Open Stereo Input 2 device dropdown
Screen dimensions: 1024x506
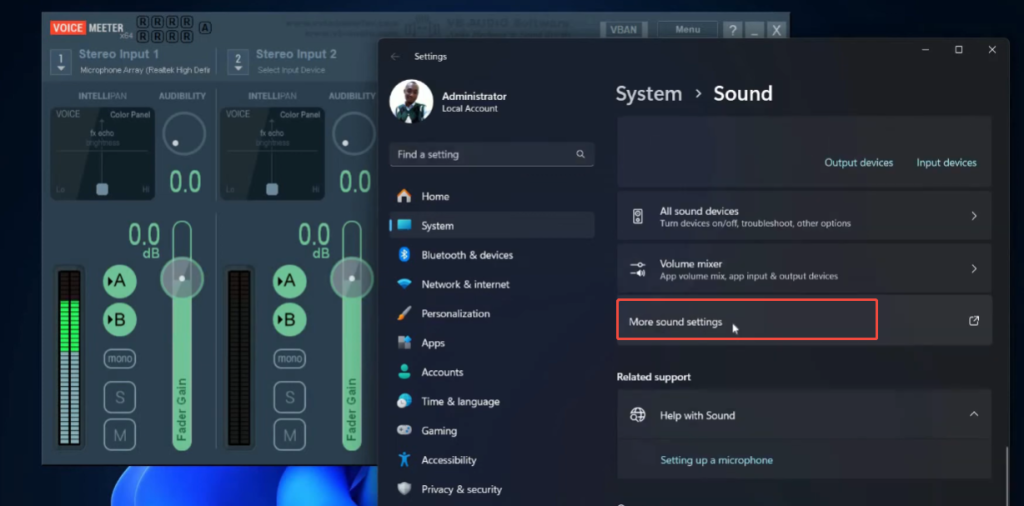click(x=238, y=62)
